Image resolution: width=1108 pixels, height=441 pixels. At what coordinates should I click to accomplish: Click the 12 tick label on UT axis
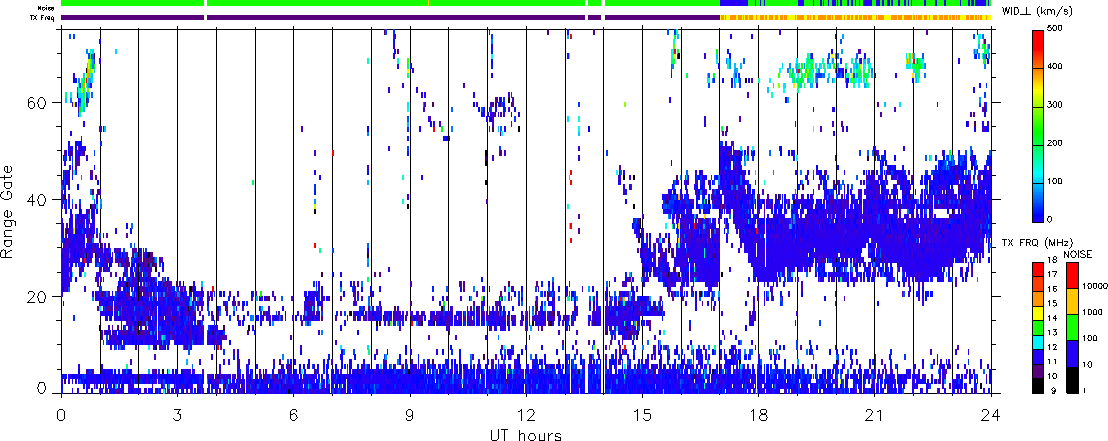click(525, 412)
